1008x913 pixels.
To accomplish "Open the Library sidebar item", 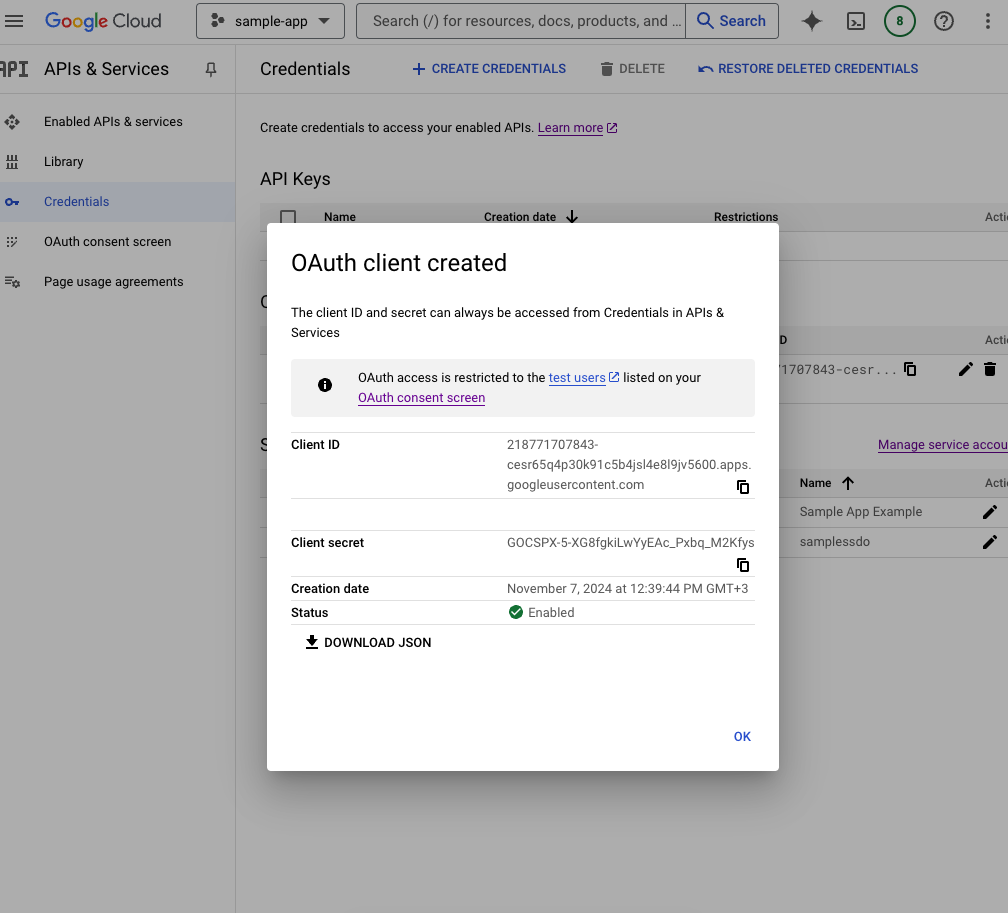I will tap(64, 161).
